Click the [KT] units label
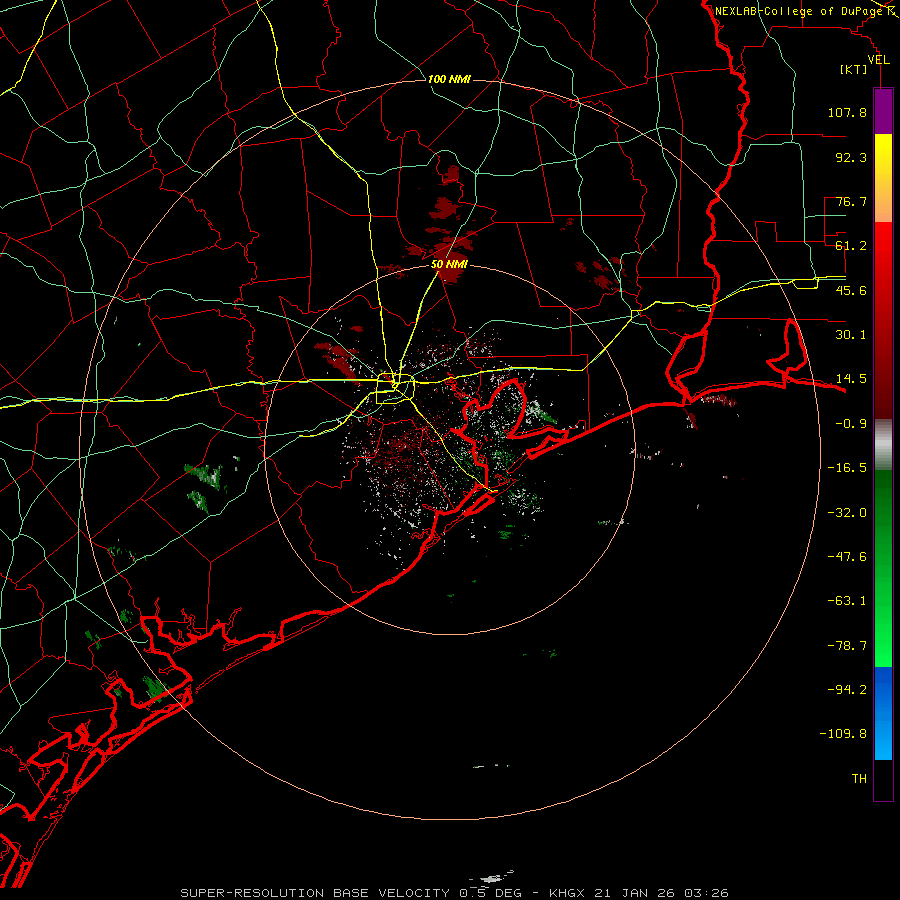This screenshot has width=900, height=900. coord(854,69)
